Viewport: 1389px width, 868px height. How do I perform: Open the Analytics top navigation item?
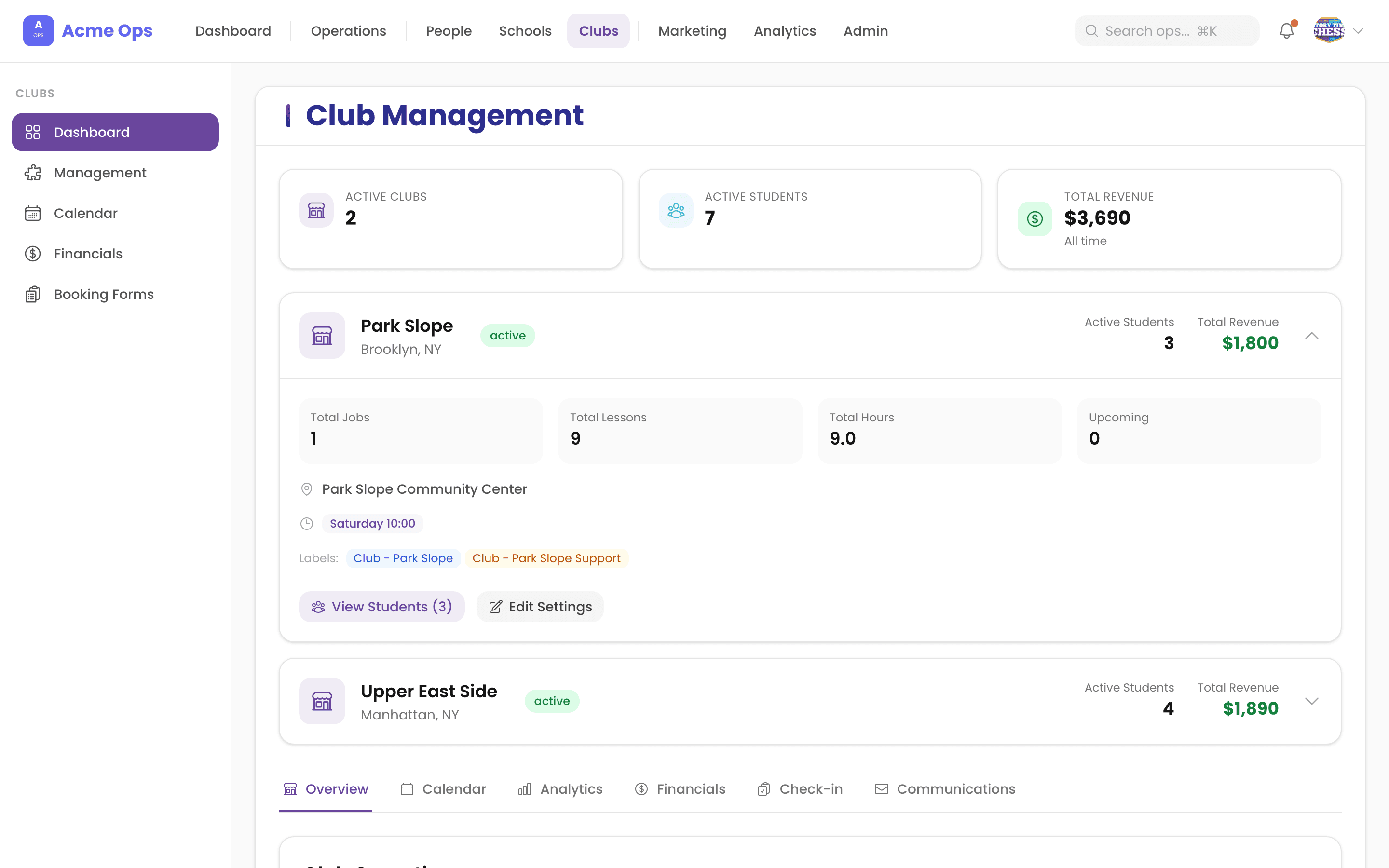tap(785, 31)
